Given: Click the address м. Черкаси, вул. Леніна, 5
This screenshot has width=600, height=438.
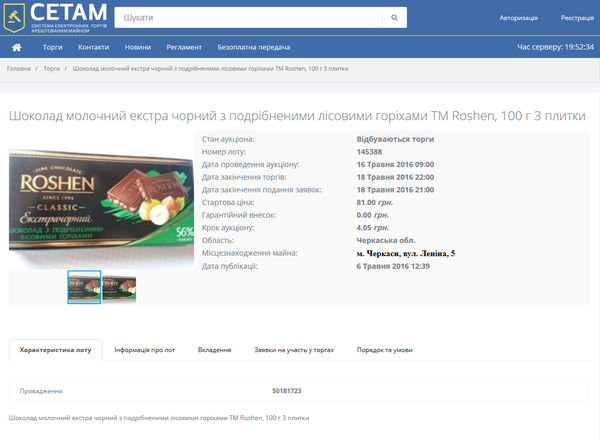Looking at the screenshot, I should point(406,253).
